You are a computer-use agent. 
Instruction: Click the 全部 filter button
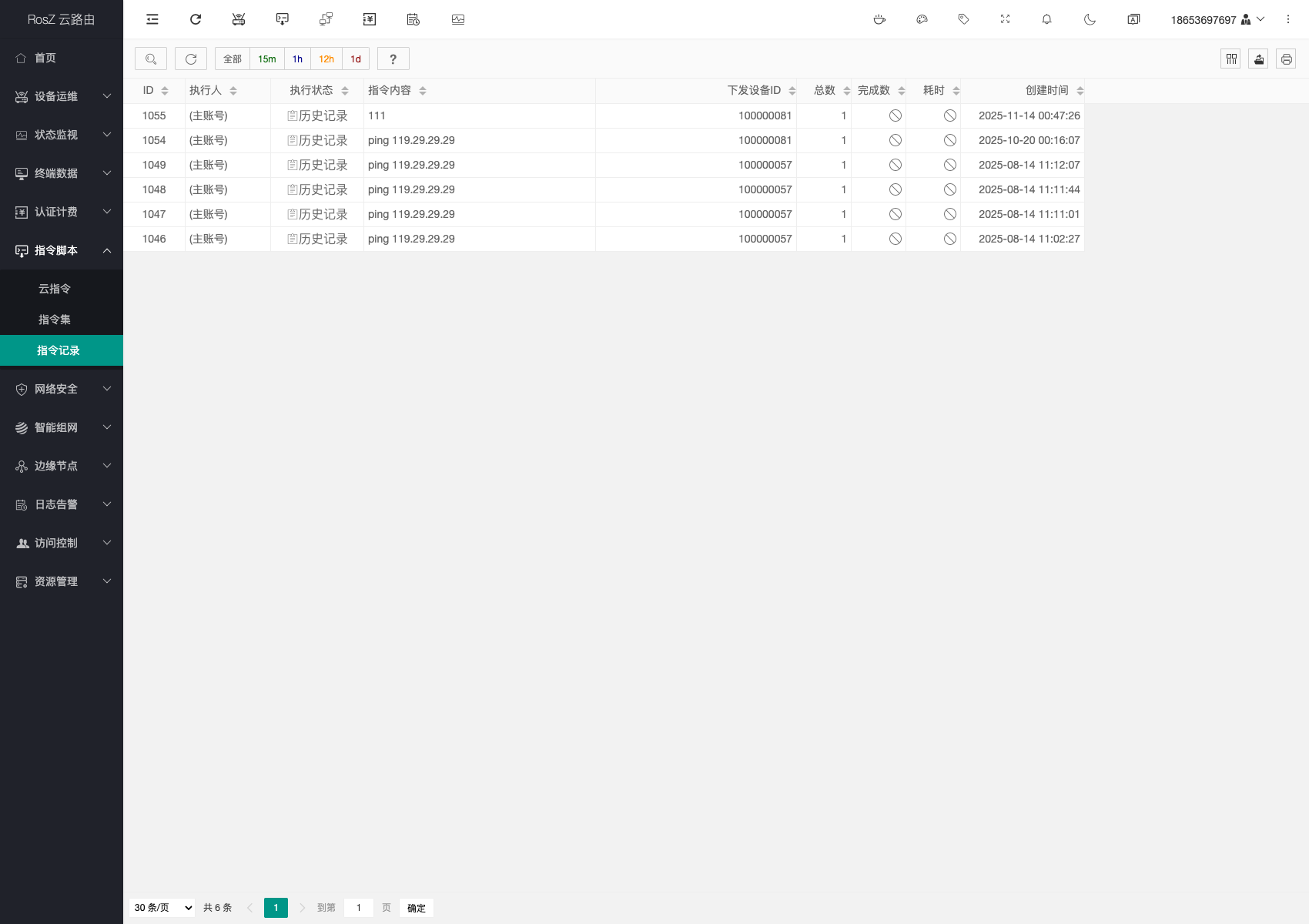tap(232, 59)
